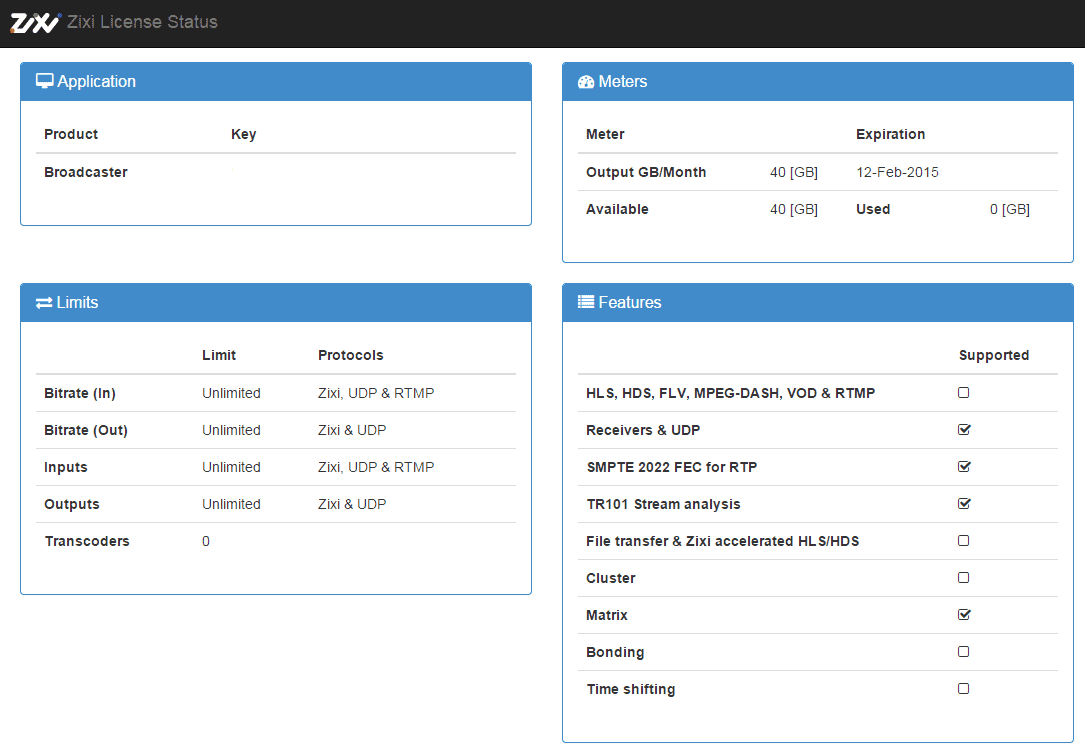Toggle the TR101 Stream analysis checkbox

964,504
